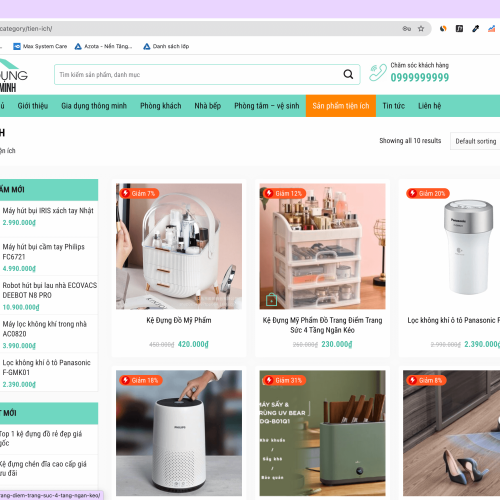Open the Azota - Nền Tảng bookmark
The image size is (500, 500).
tap(103, 46)
